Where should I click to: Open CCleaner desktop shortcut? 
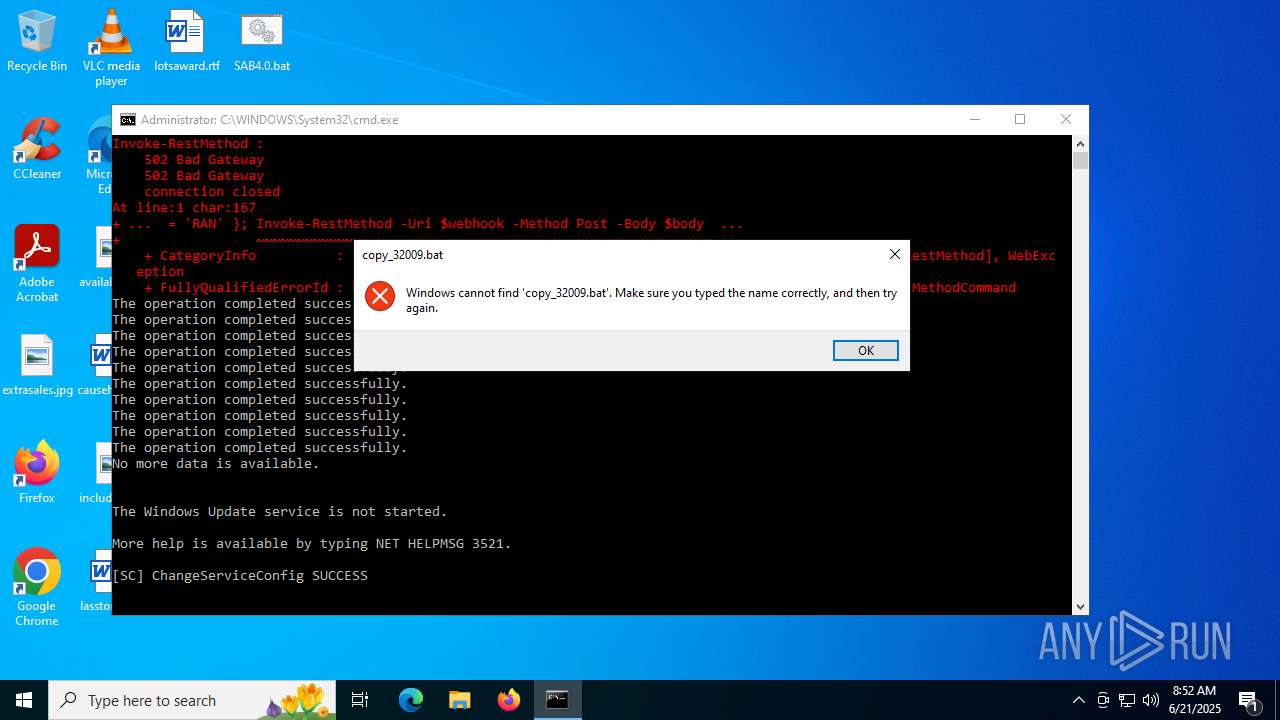point(37,149)
